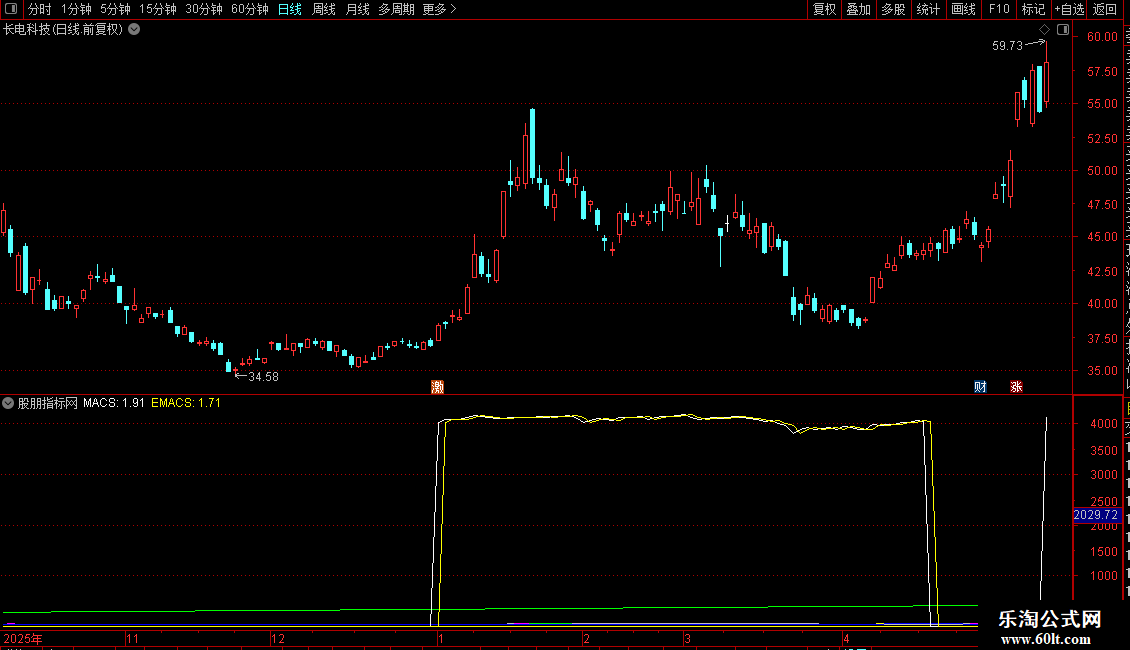The image size is (1130, 650).
Task: Select the 30分钟 period
Action: (204, 9)
